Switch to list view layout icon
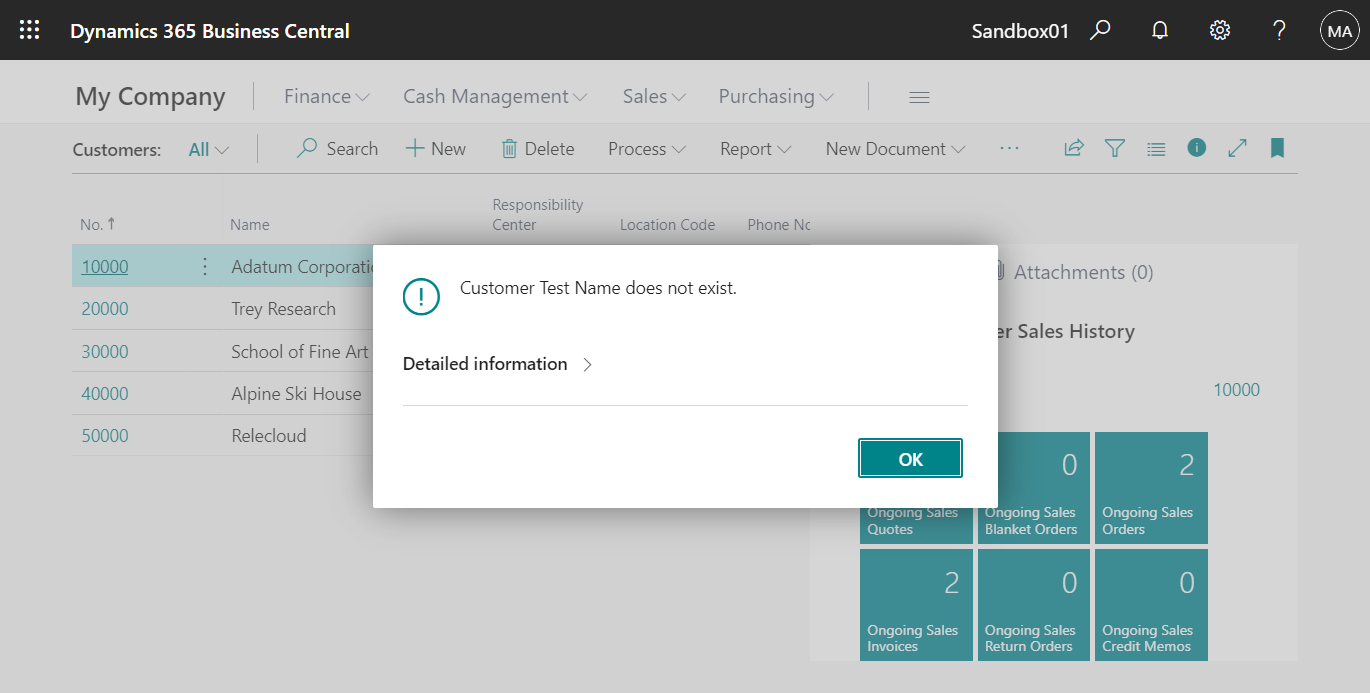 (x=1156, y=148)
